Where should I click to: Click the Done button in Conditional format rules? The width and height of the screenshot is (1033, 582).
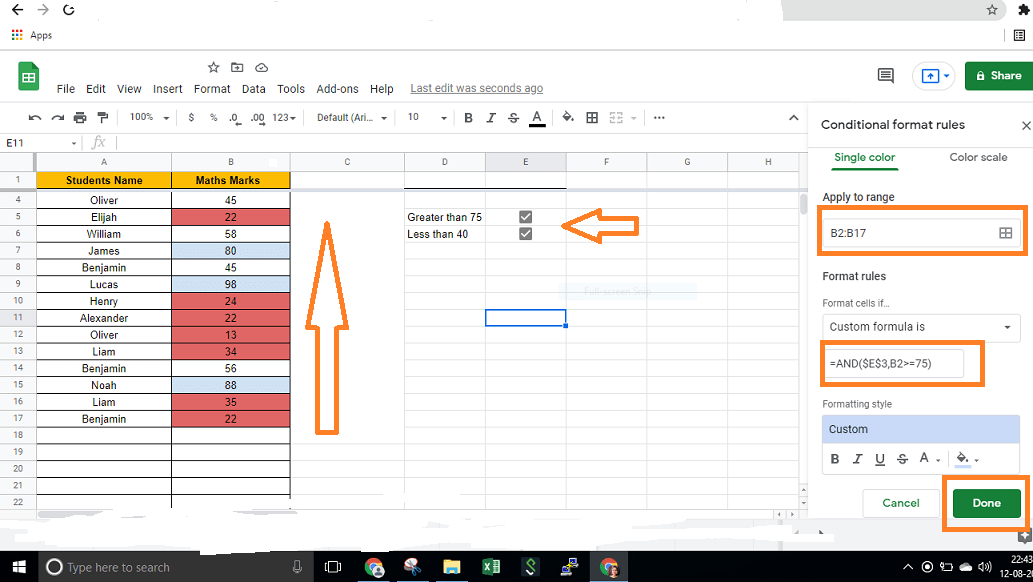[986, 503]
